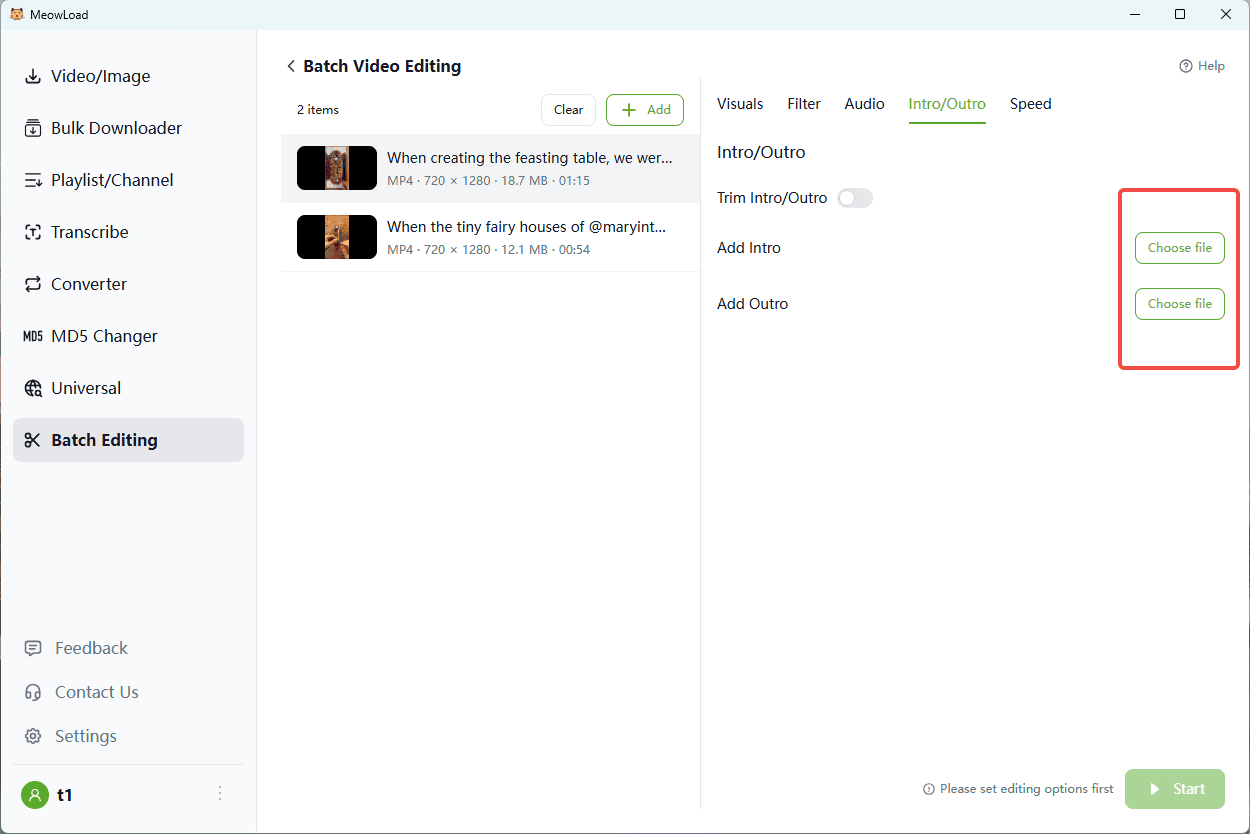
Task: Open the Help link
Action: pyautogui.click(x=1201, y=66)
